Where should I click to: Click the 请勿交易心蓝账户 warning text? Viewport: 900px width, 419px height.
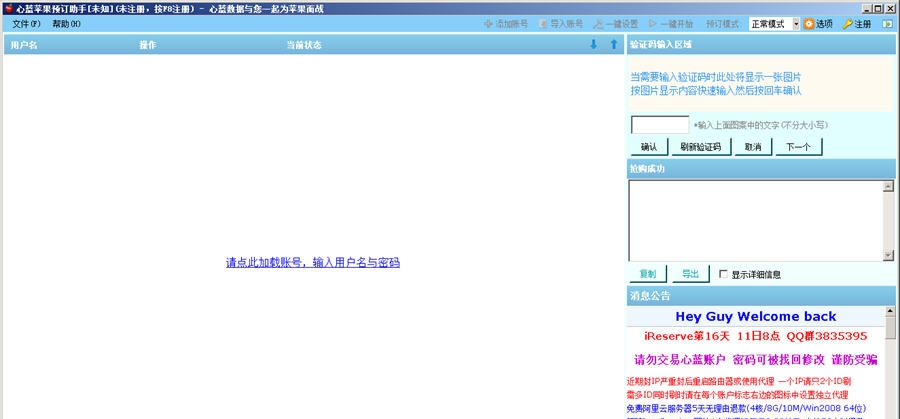pyautogui.click(x=755, y=360)
